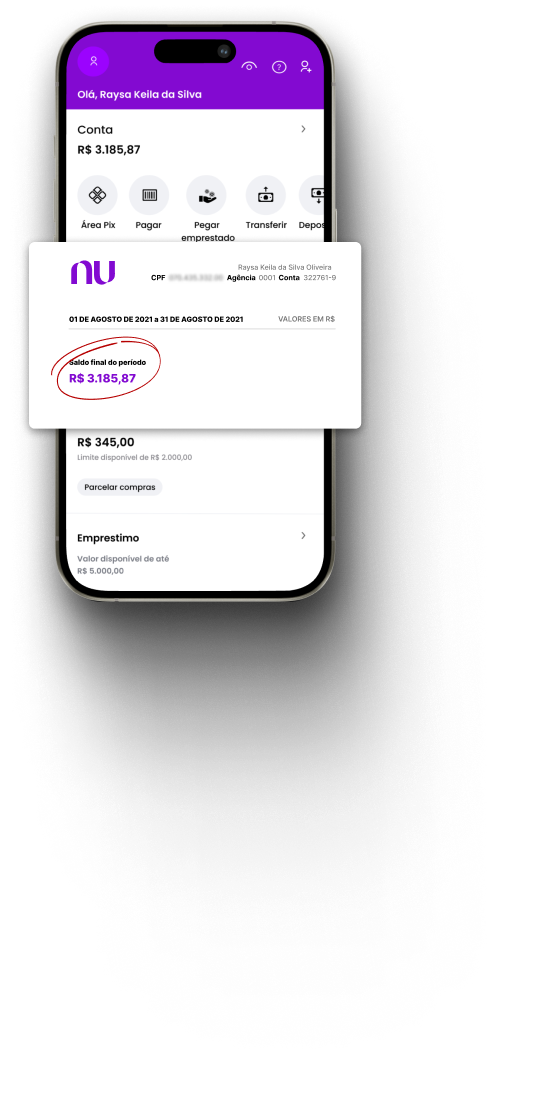This screenshot has height=1108, width=548.
Task: Click the Conta heading
Action: 95,130
